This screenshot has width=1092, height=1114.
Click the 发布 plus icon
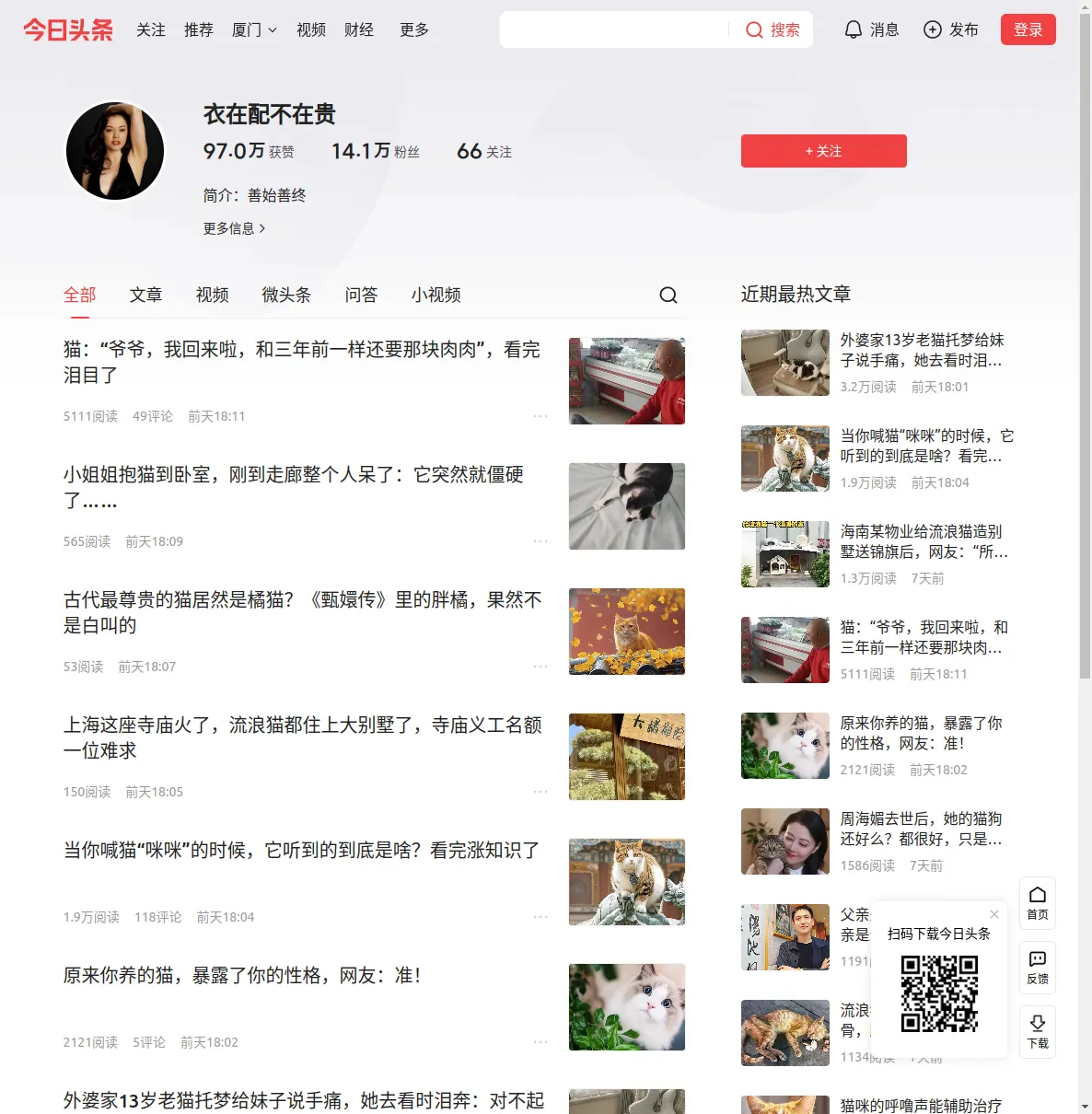[x=950, y=29]
